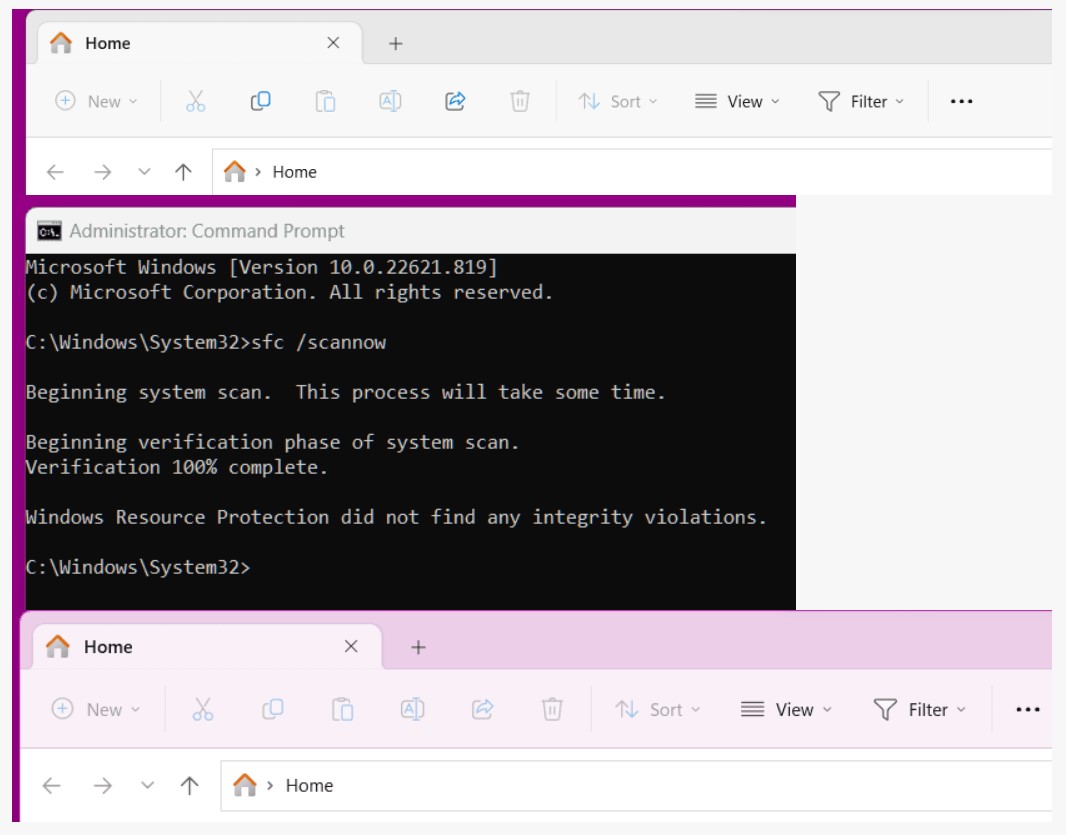Click the final C:\Windows\System32> prompt
Screen dimensions: 1066x835
[138, 567]
